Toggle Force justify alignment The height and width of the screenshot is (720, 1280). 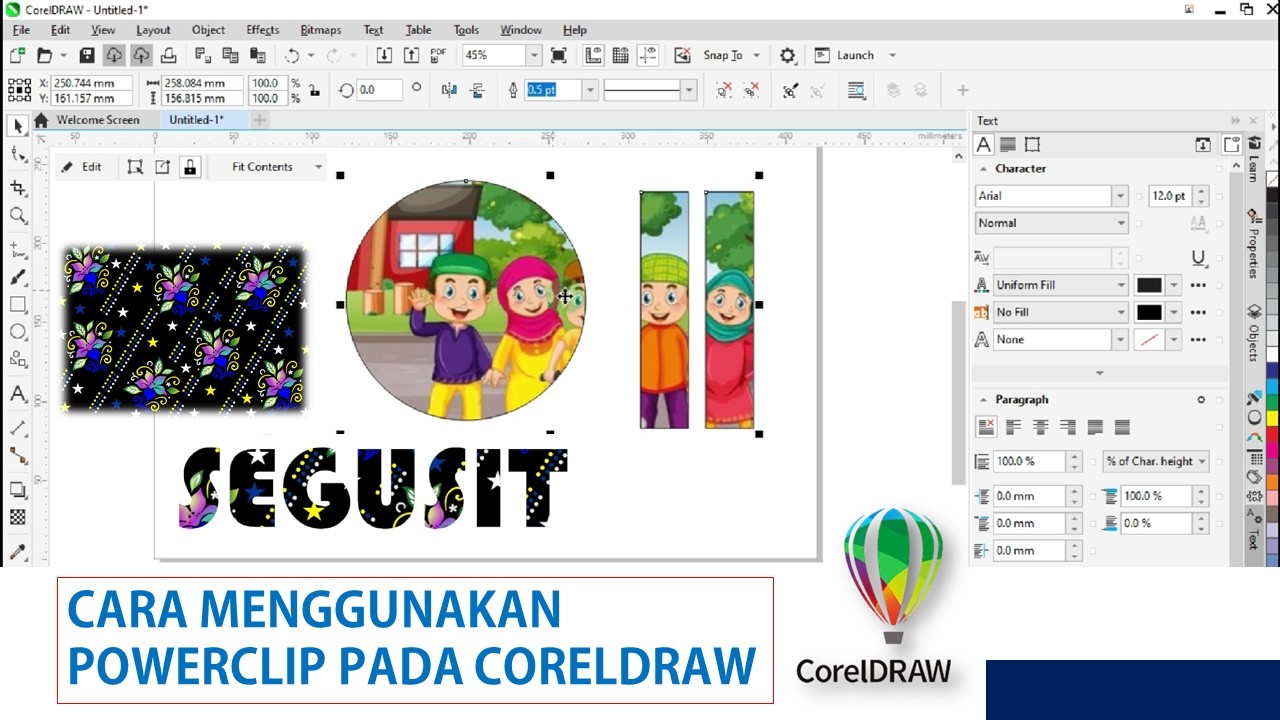pyautogui.click(x=1122, y=427)
